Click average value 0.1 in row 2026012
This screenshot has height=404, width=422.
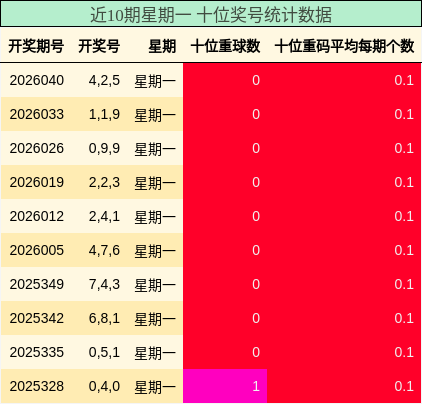pos(404,216)
